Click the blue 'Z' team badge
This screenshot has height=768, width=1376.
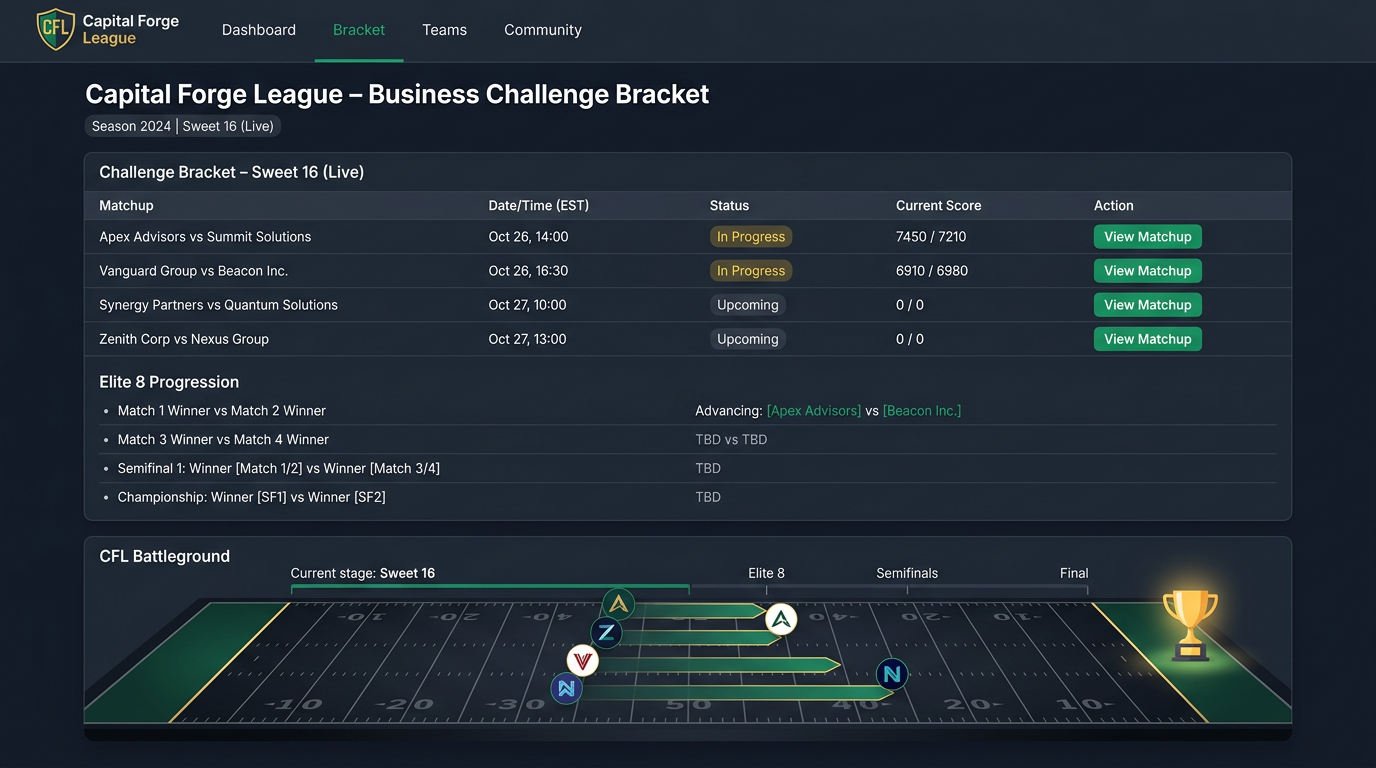pyautogui.click(x=606, y=633)
